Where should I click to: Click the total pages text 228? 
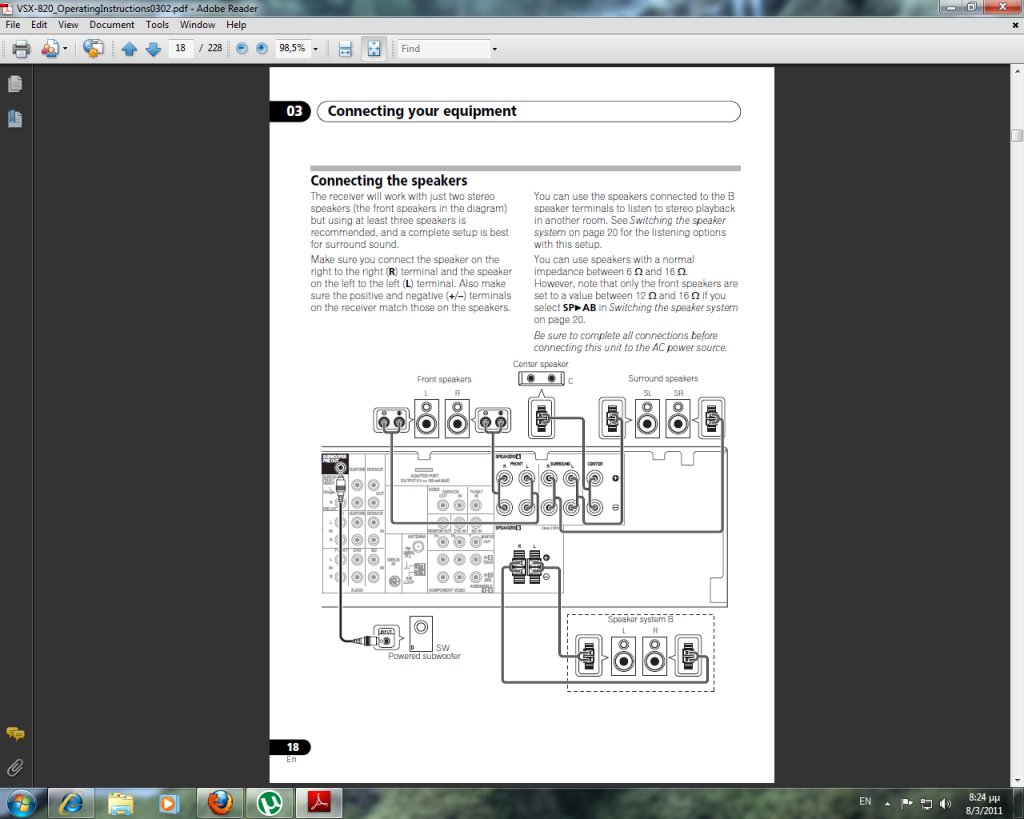point(215,48)
